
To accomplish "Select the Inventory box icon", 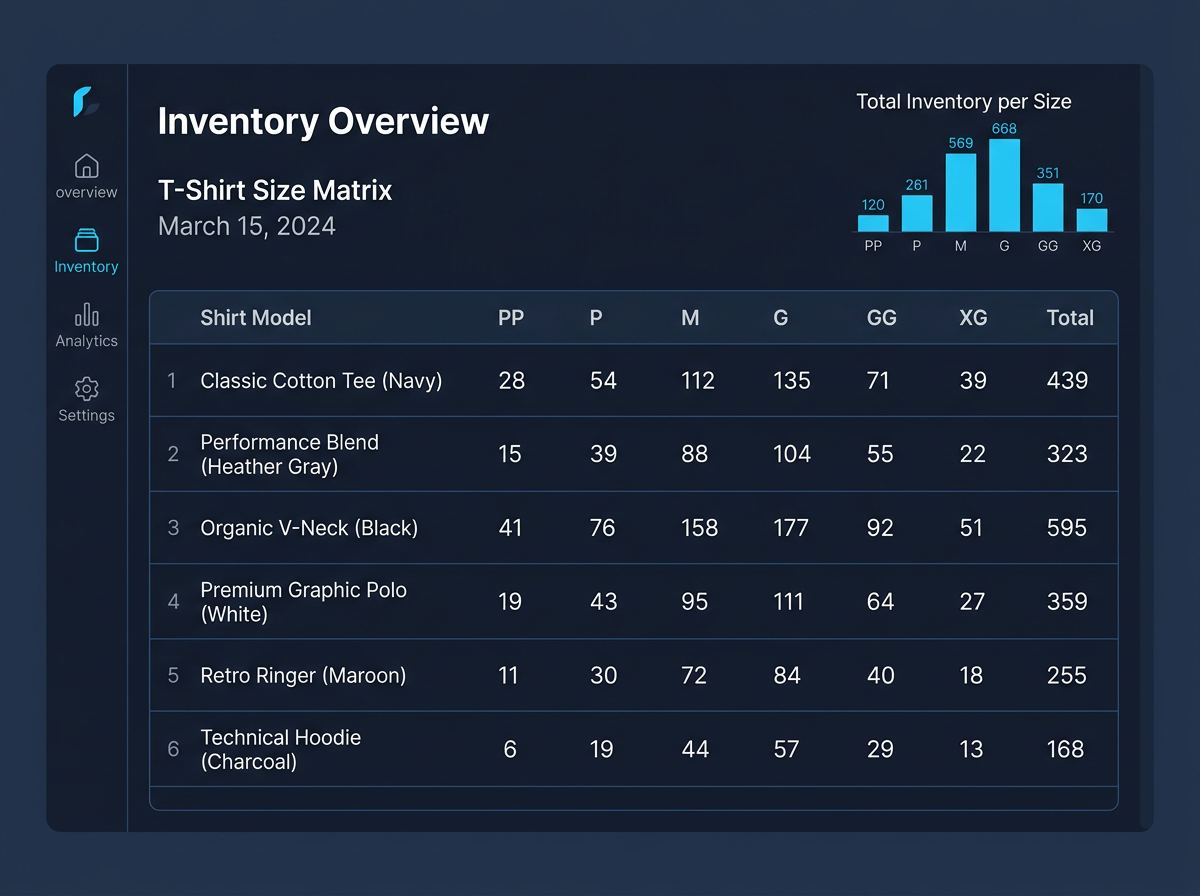I will pyautogui.click(x=87, y=240).
